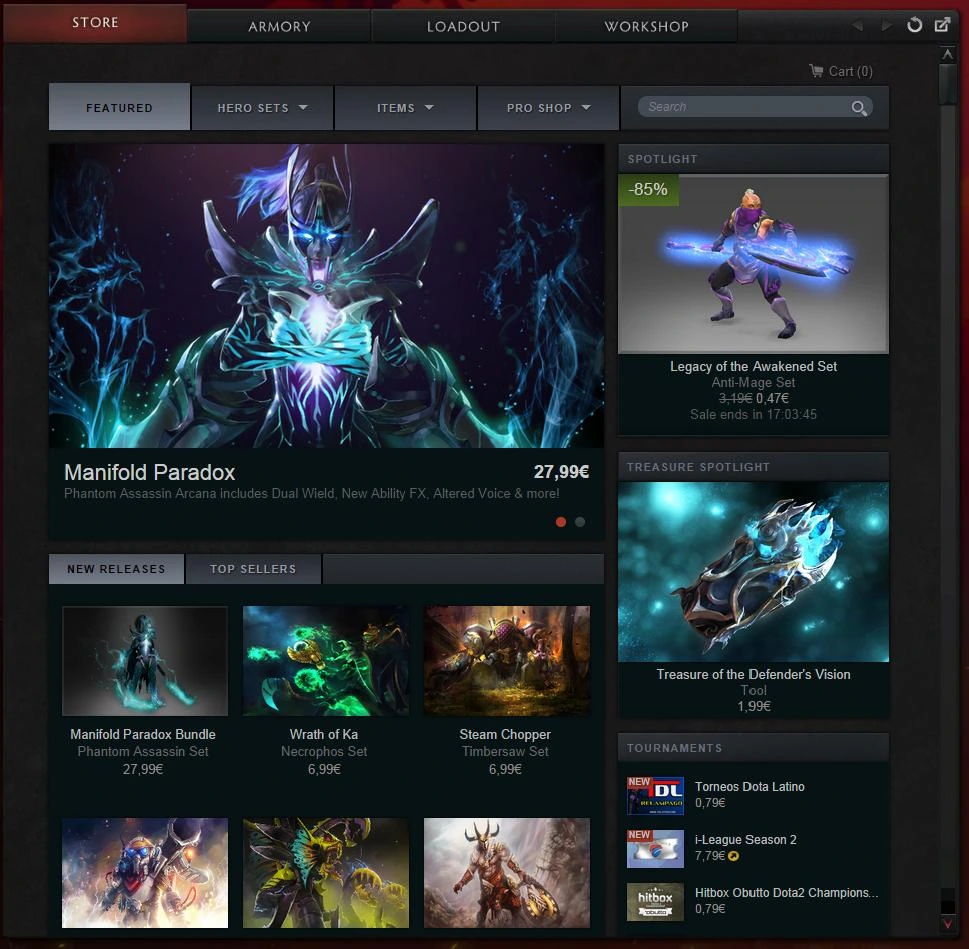Screen dimensions: 969x949
Task: Click the 1,99€ treasure price
Action: [x=754, y=706]
